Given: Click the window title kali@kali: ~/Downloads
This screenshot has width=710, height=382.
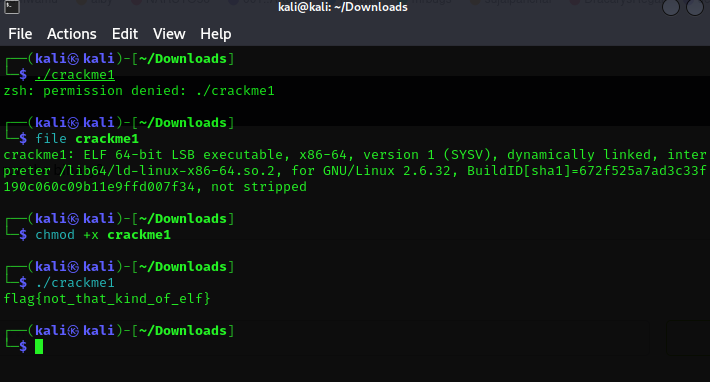Looking at the screenshot, I should pos(343,7).
